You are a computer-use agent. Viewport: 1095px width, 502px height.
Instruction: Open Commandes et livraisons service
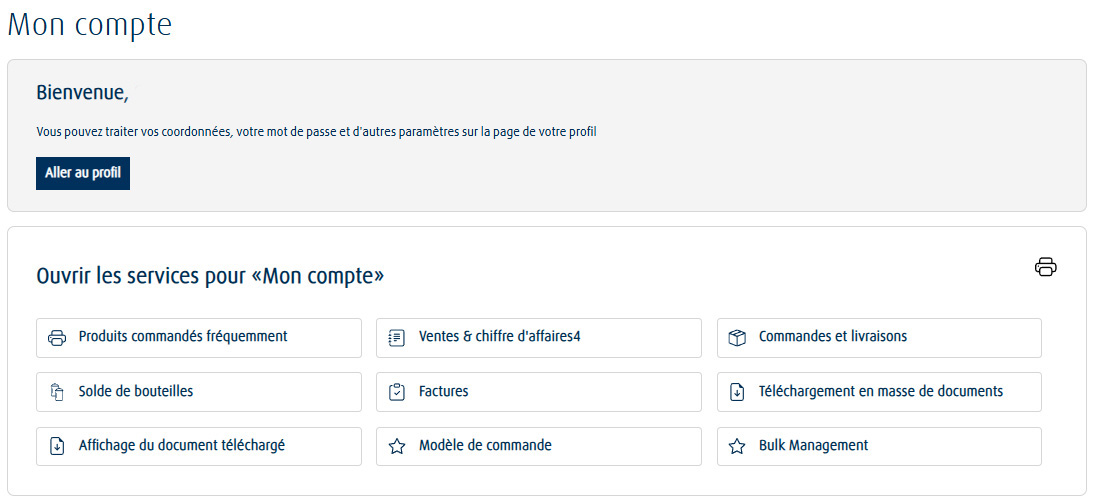tap(879, 338)
